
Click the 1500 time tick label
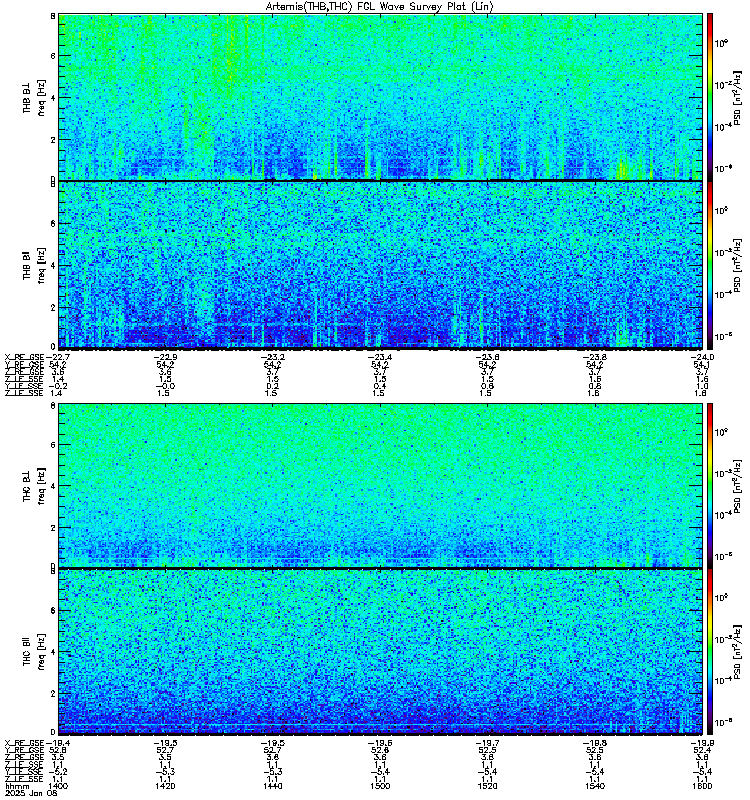380,786
